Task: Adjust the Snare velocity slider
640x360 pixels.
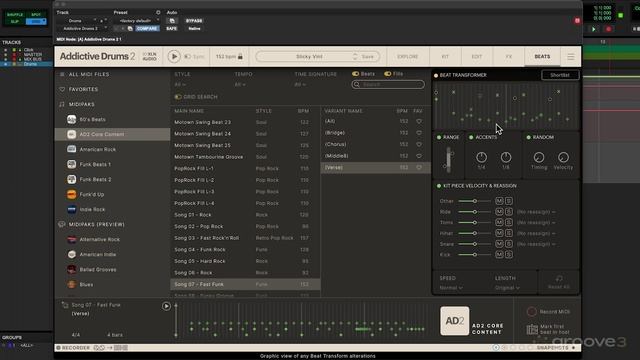Action: (x=474, y=244)
